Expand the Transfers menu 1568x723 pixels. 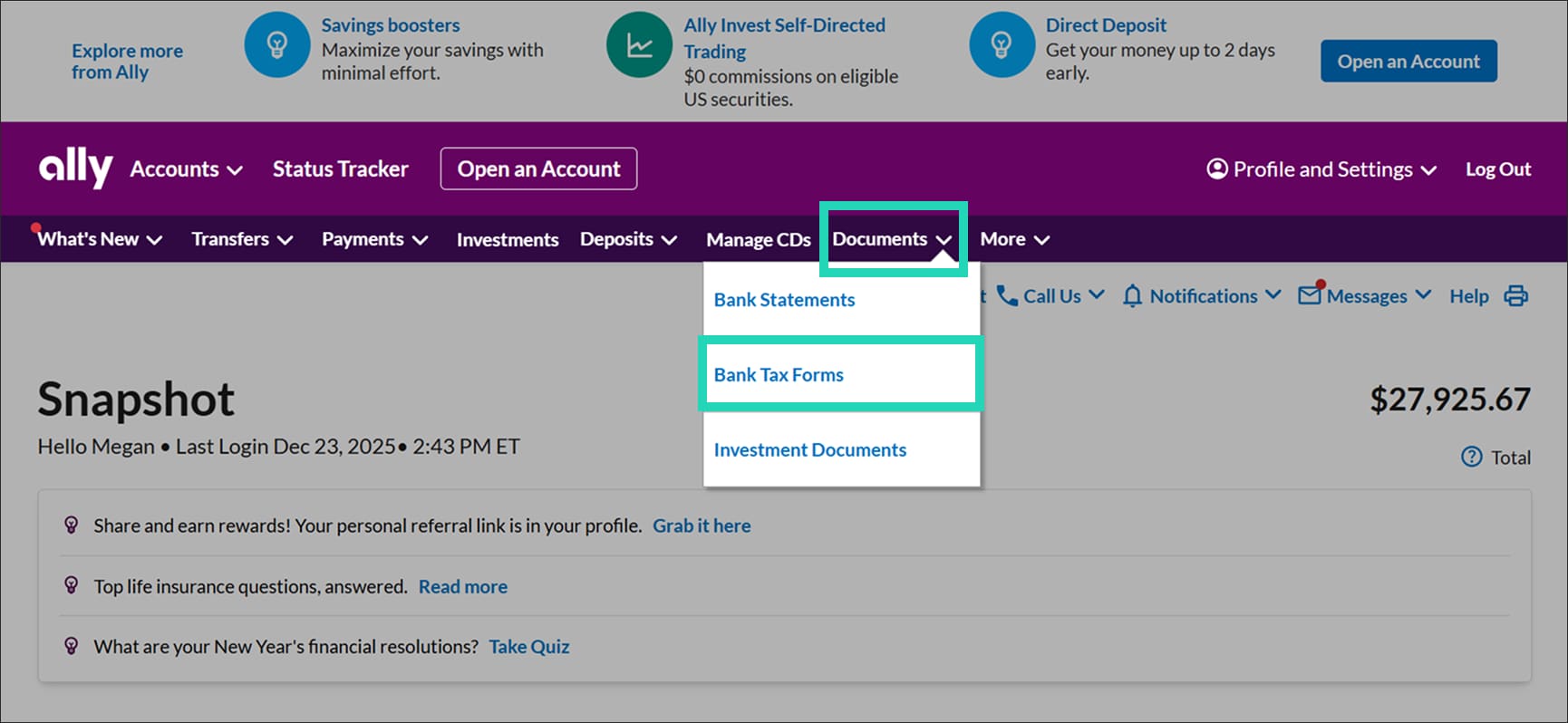[241, 239]
